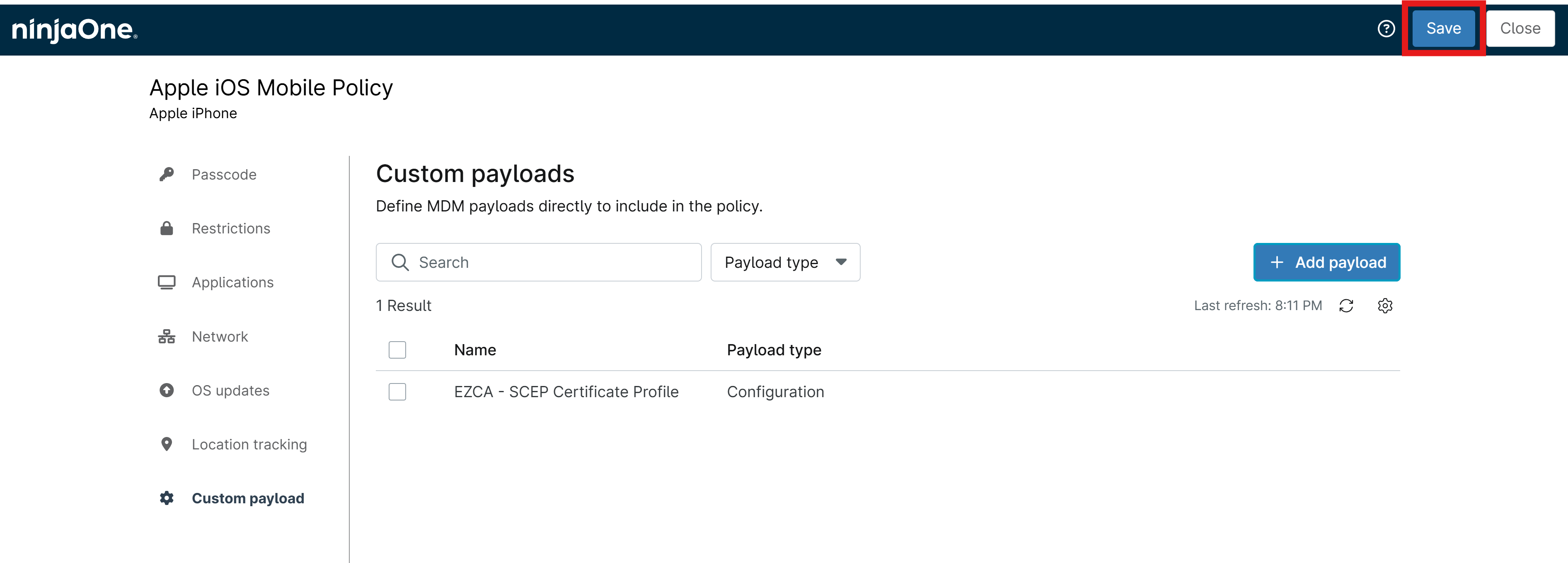The width and height of the screenshot is (1568, 563).
Task: Close the policy editor
Action: (x=1520, y=29)
